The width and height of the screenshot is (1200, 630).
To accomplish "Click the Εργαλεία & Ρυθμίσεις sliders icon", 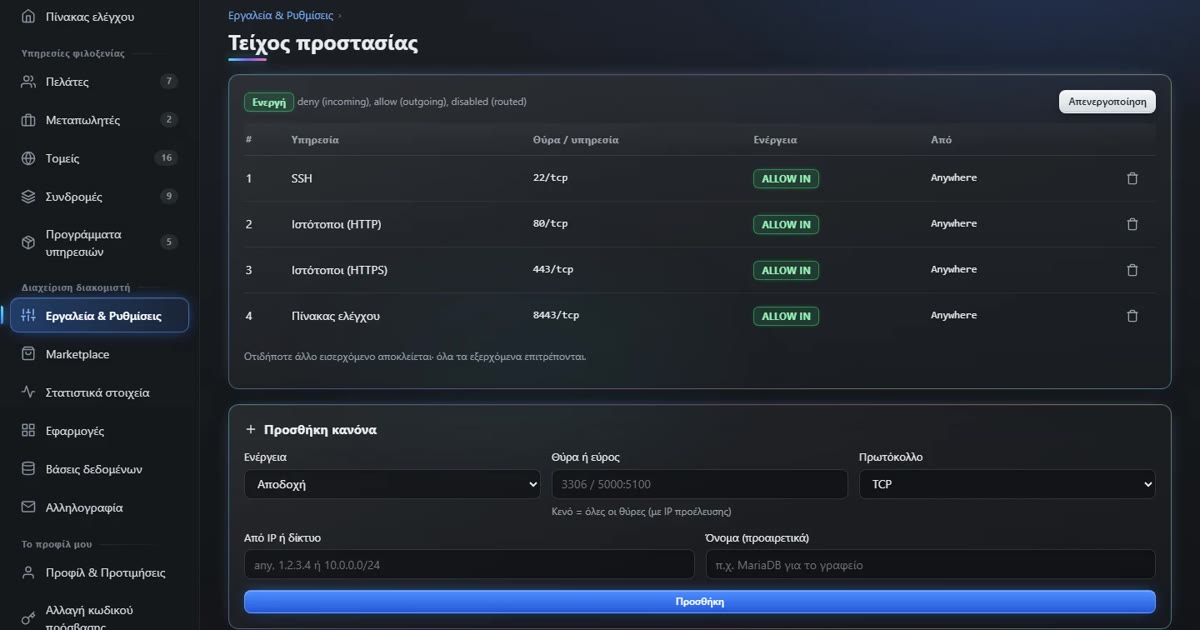I will coord(28,316).
